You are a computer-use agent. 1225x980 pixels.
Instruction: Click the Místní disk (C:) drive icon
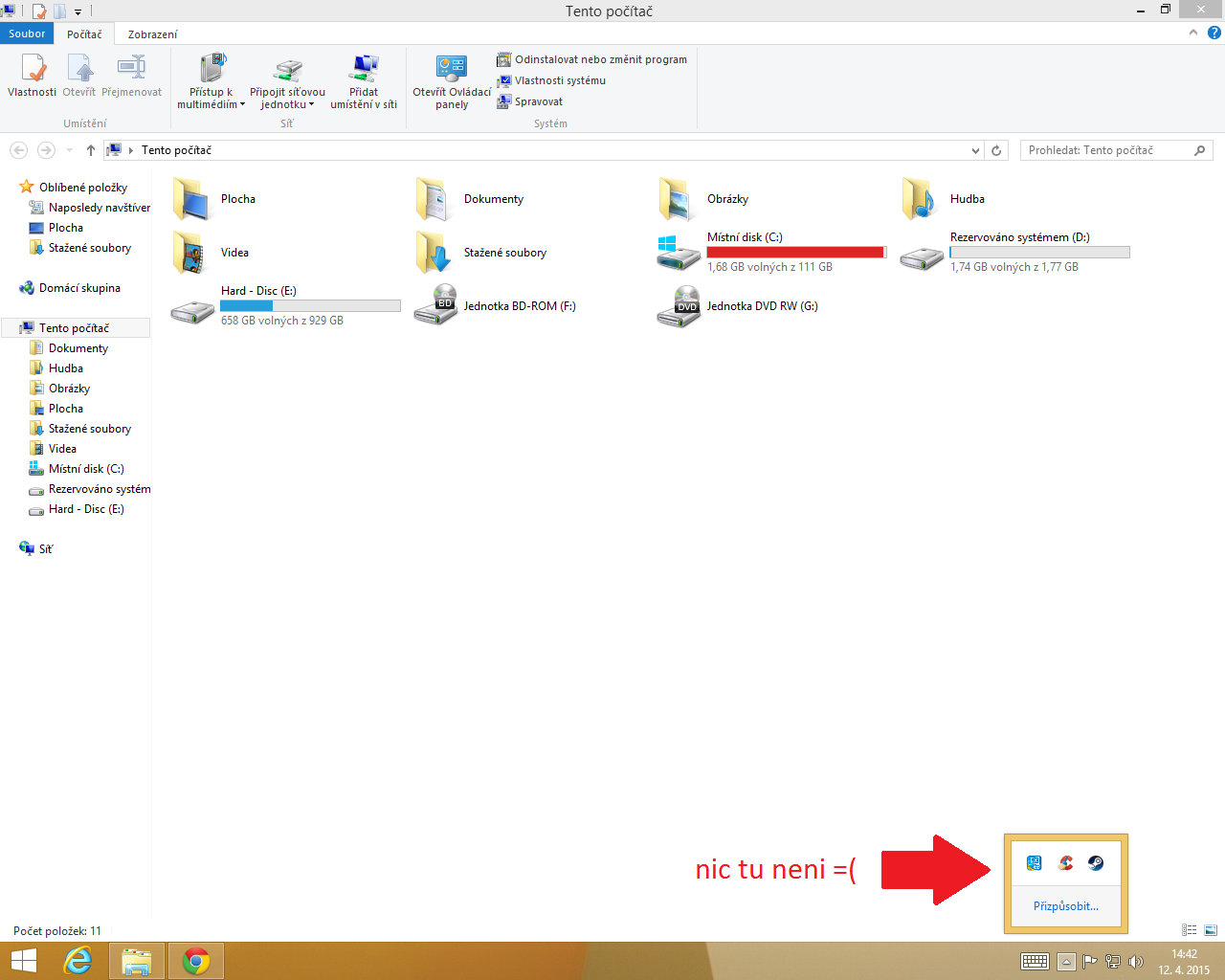679,253
